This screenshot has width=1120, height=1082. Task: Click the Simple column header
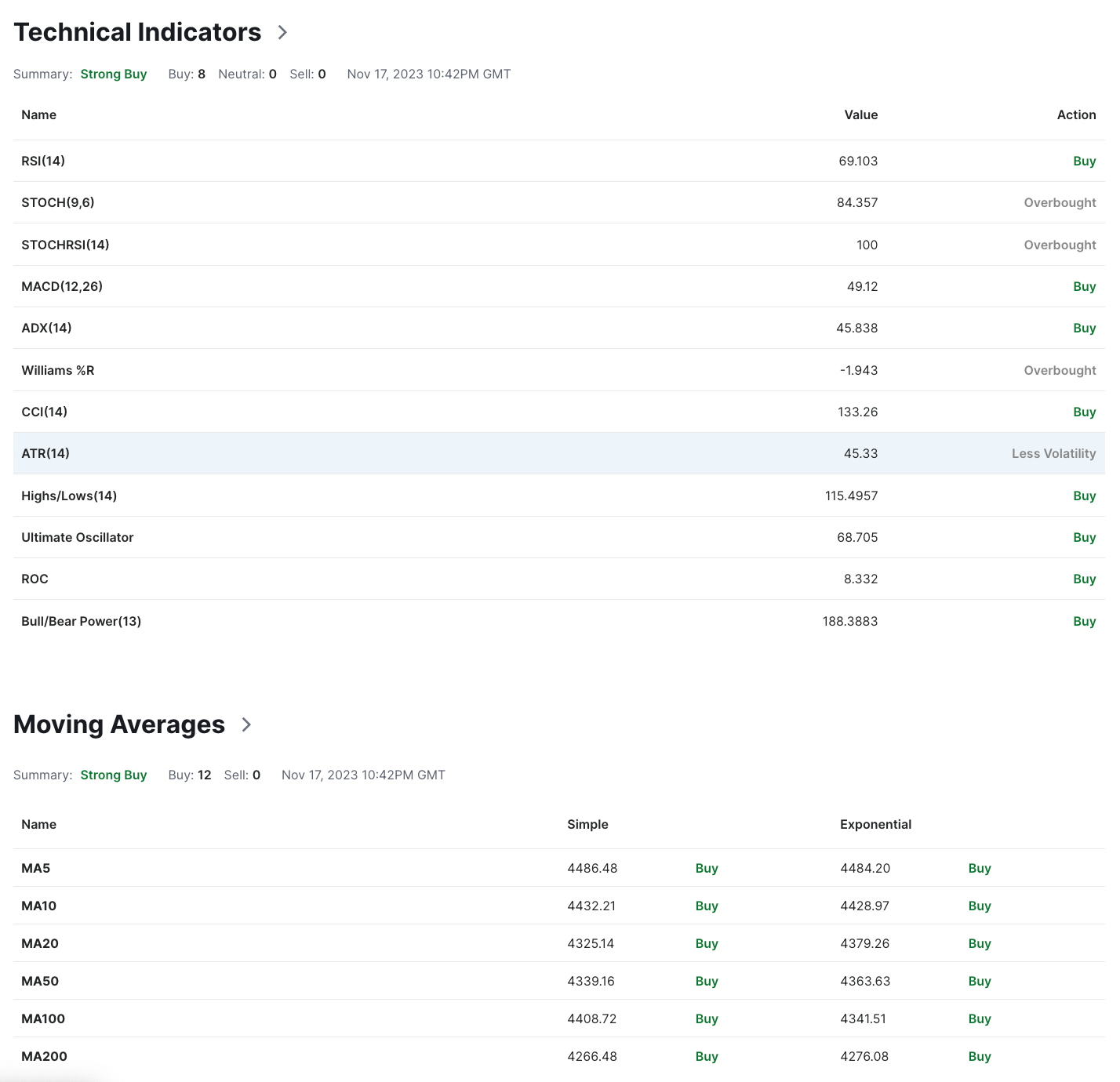coord(588,824)
